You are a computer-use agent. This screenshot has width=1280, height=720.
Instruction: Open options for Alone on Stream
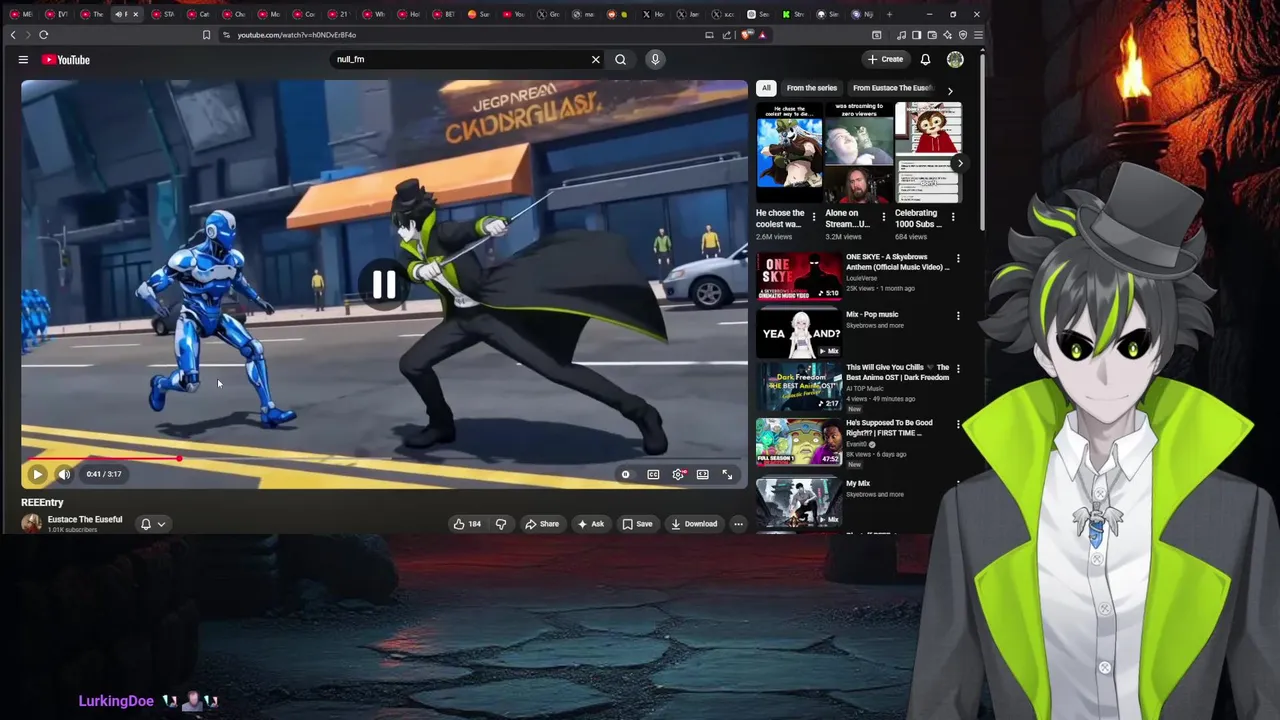pyautogui.click(x=883, y=217)
